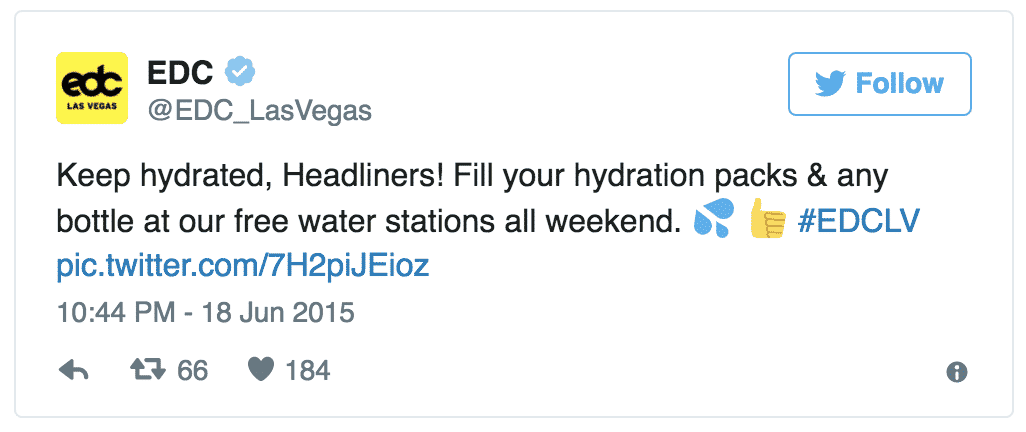Click the retweet count 66
Image resolution: width=1026 pixels, height=432 pixels.
click(x=192, y=371)
